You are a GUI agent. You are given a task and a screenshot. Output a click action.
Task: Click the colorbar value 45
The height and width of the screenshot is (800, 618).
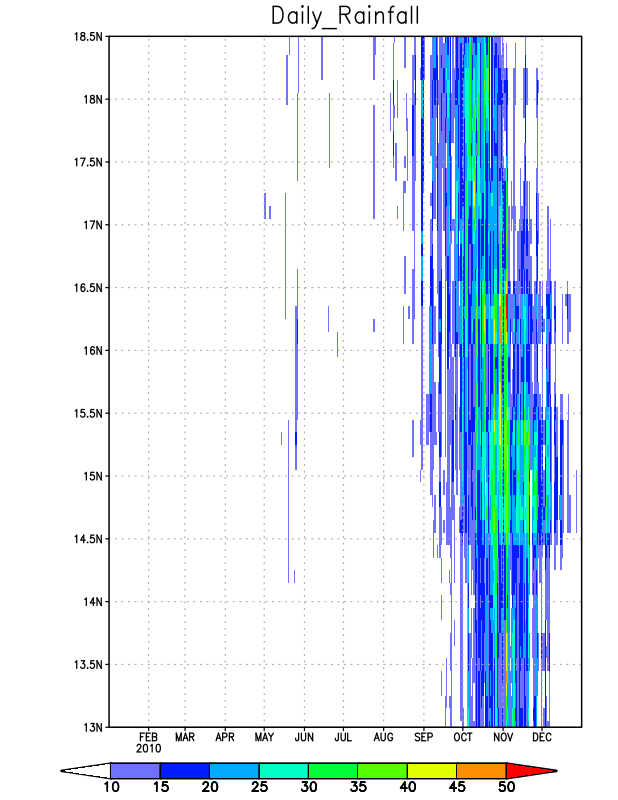point(457,787)
